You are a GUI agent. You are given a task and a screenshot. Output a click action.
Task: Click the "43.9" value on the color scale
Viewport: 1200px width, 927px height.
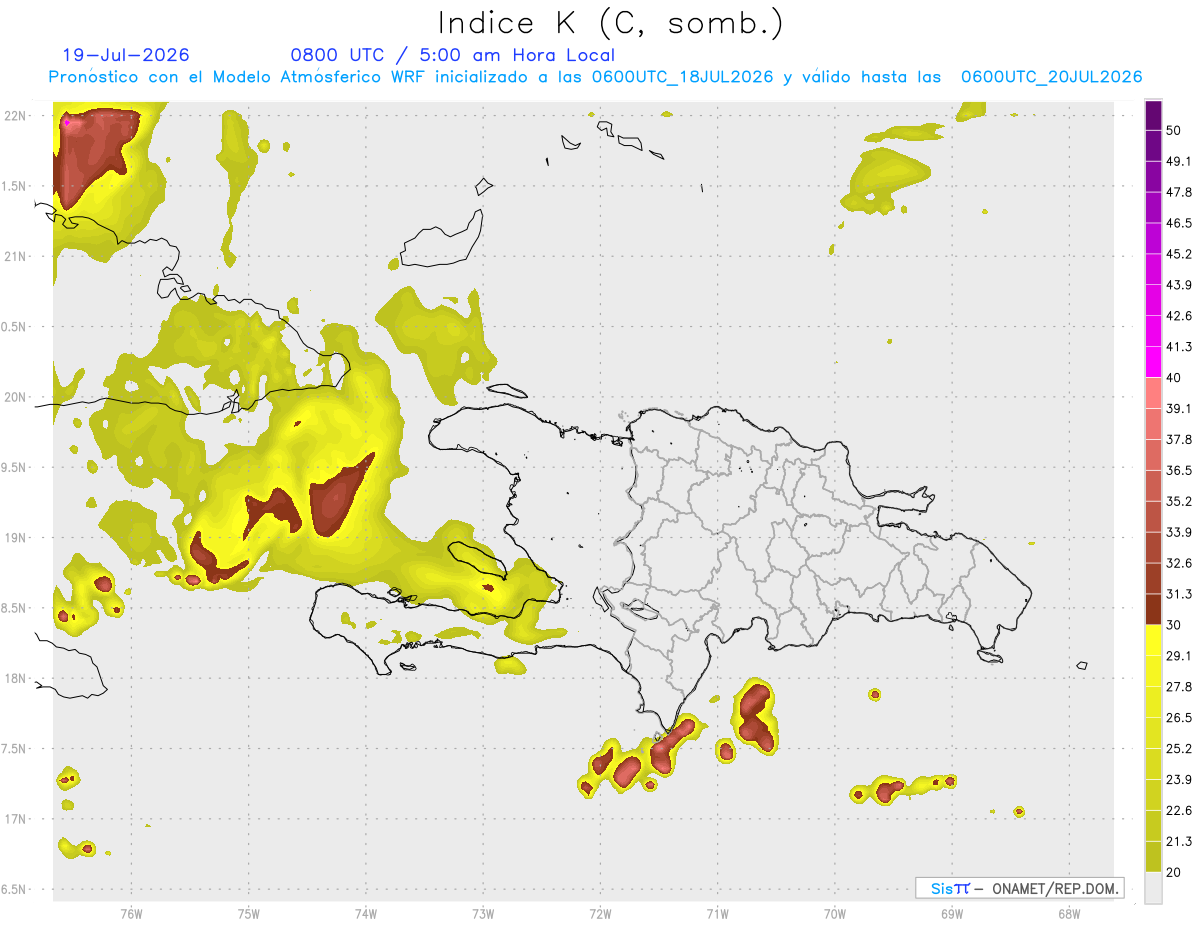pyautogui.click(x=1179, y=285)
